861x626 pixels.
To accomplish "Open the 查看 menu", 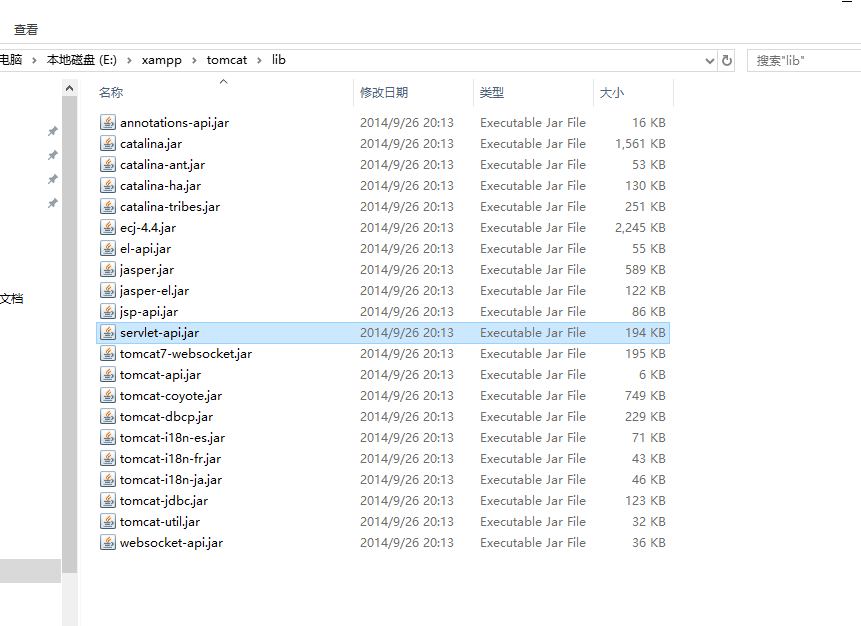I will tap(25, 29).
